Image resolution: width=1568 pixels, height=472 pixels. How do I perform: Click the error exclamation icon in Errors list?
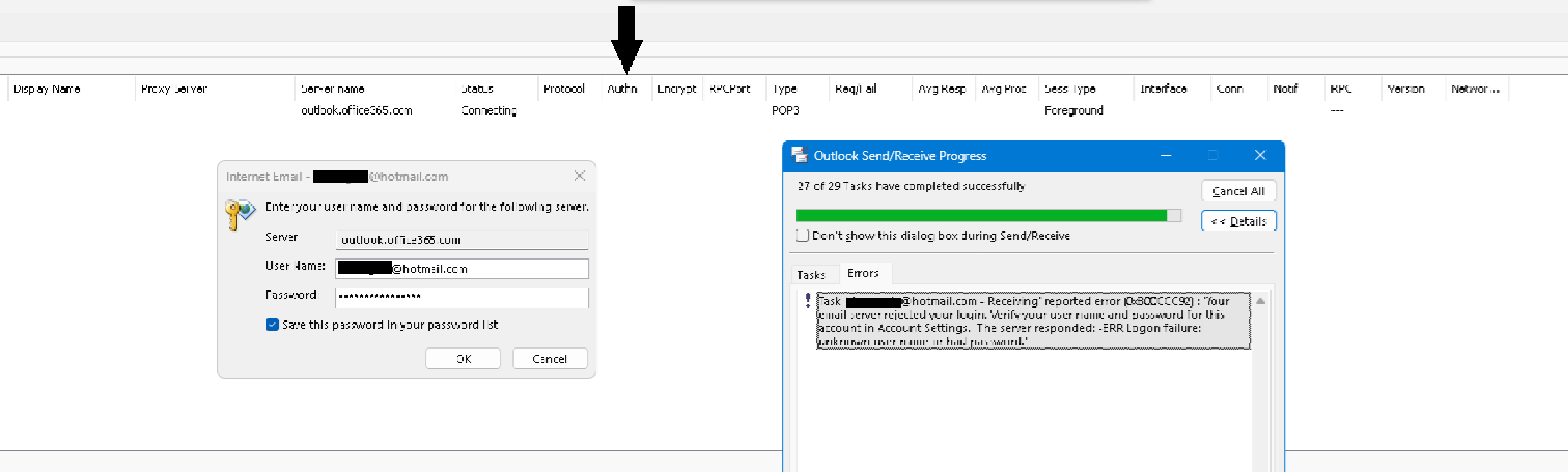click(808, 300)
